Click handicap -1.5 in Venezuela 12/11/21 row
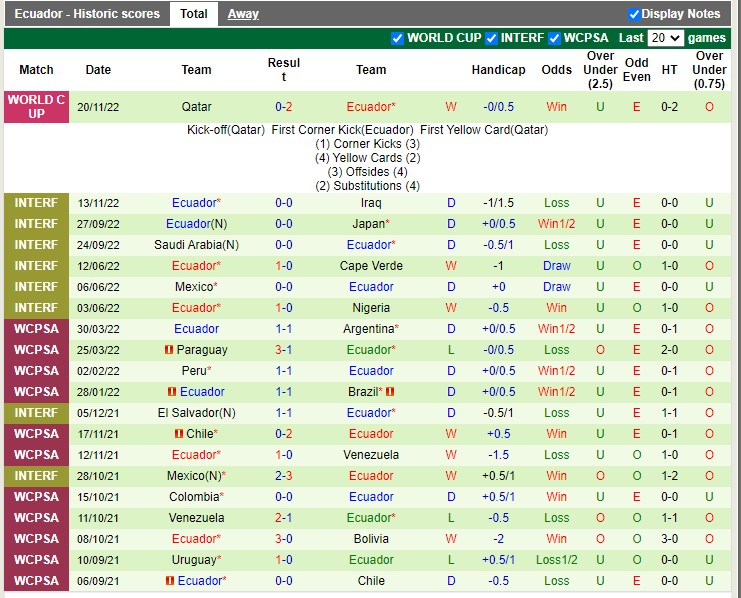Viewport: 741px width, 598px height. coord(499,455)
